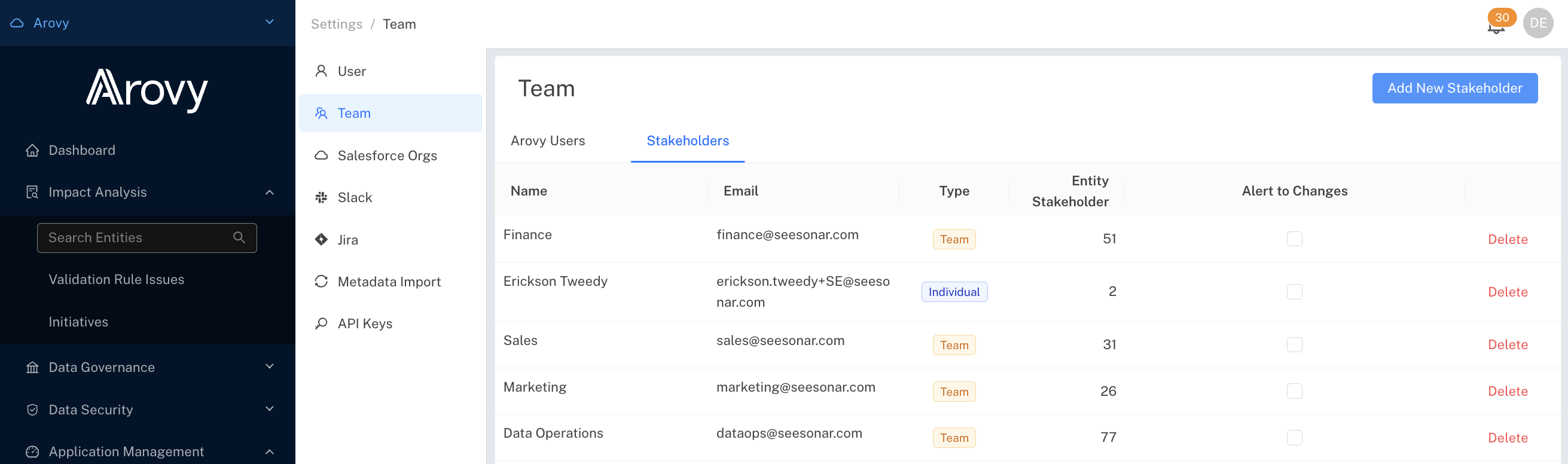Viewport: 1568px width, 464px height.
Task: Enable Alert to Changes for Marketing
Action: coord(1295,391)
